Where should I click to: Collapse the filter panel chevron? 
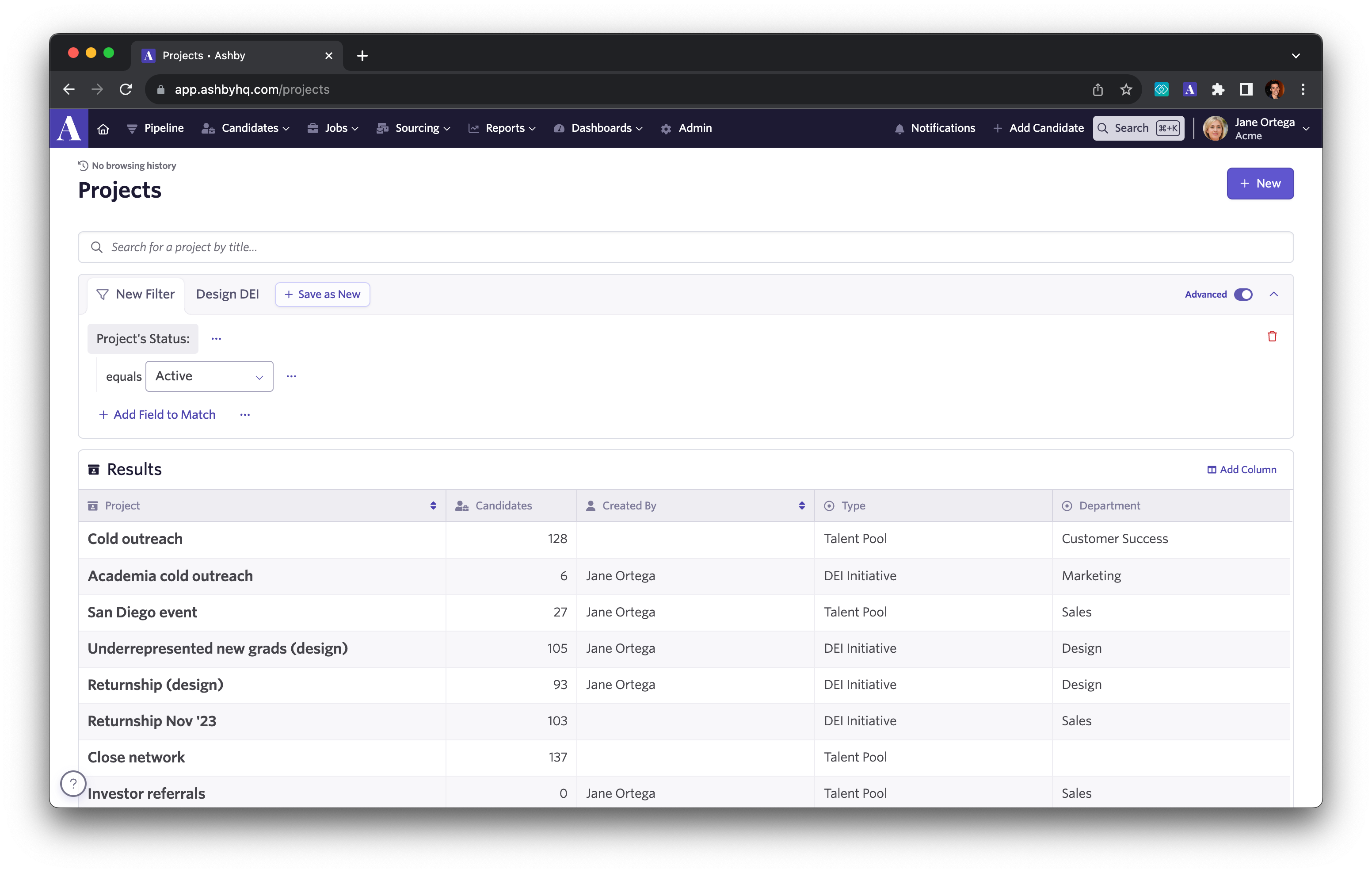pyautogui.click(x=1274, y=294)
